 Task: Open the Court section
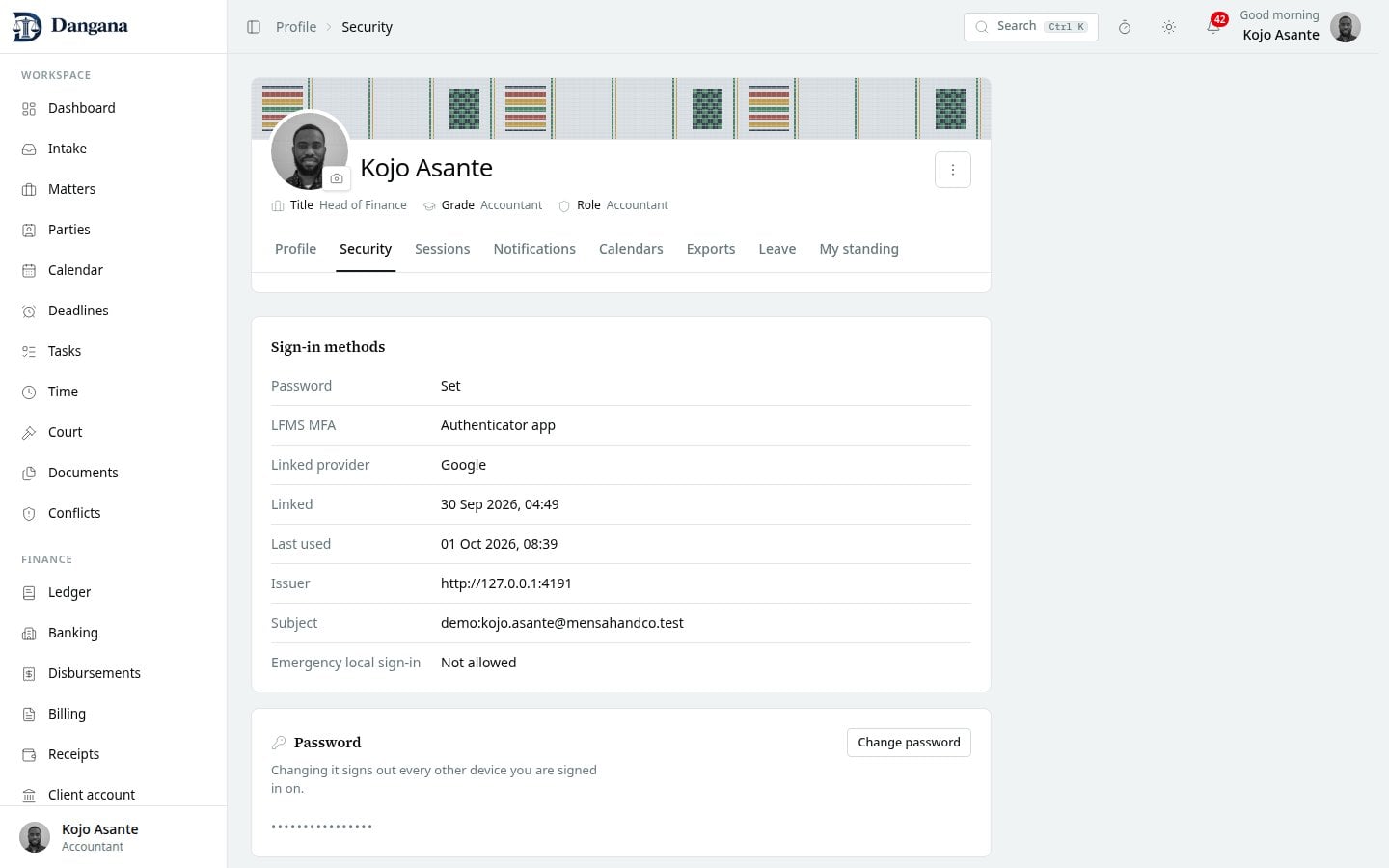[x=113, y=432]
